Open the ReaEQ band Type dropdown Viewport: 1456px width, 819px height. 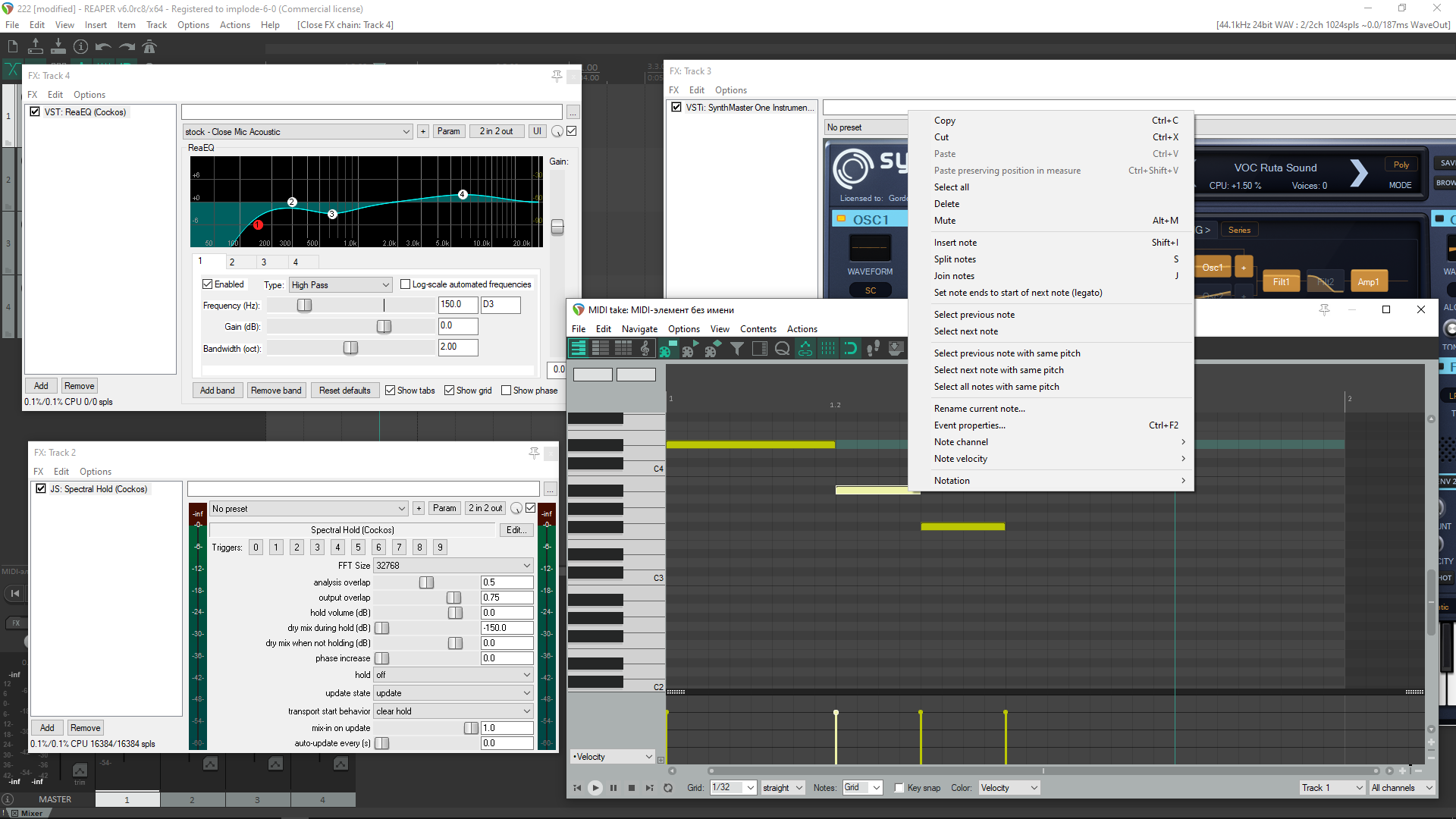(340, 285)
